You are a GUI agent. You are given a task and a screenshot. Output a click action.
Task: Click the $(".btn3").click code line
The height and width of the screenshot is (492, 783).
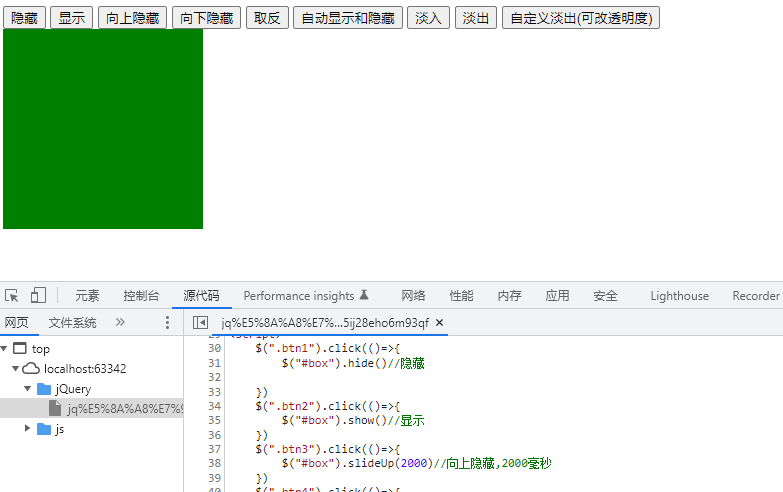(328, 449)
